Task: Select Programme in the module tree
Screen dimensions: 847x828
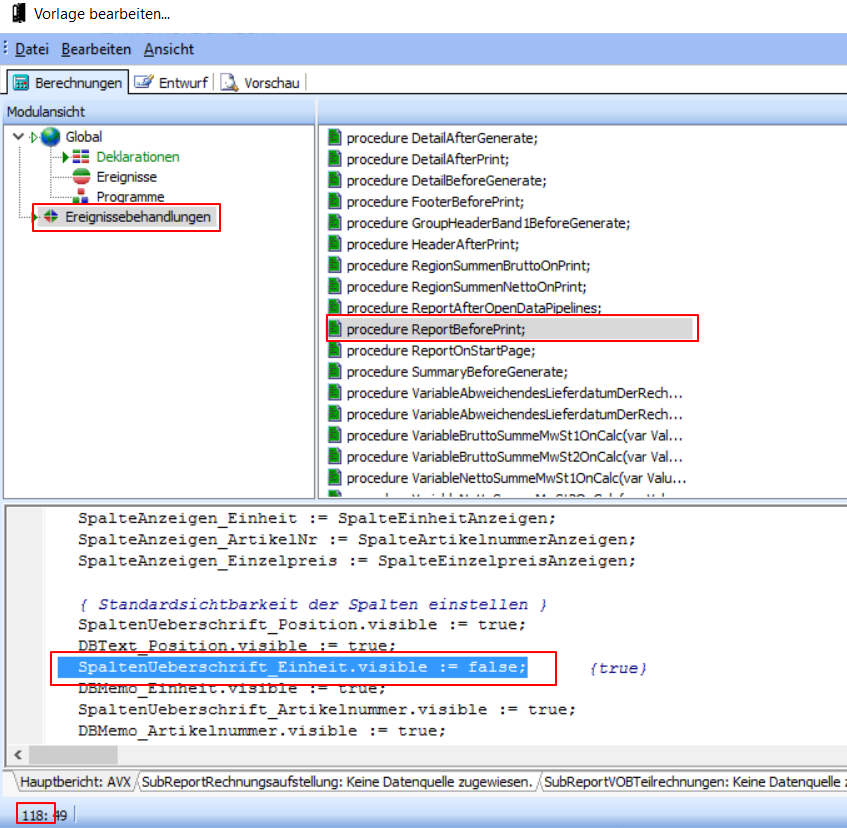Action: (130, 197)
